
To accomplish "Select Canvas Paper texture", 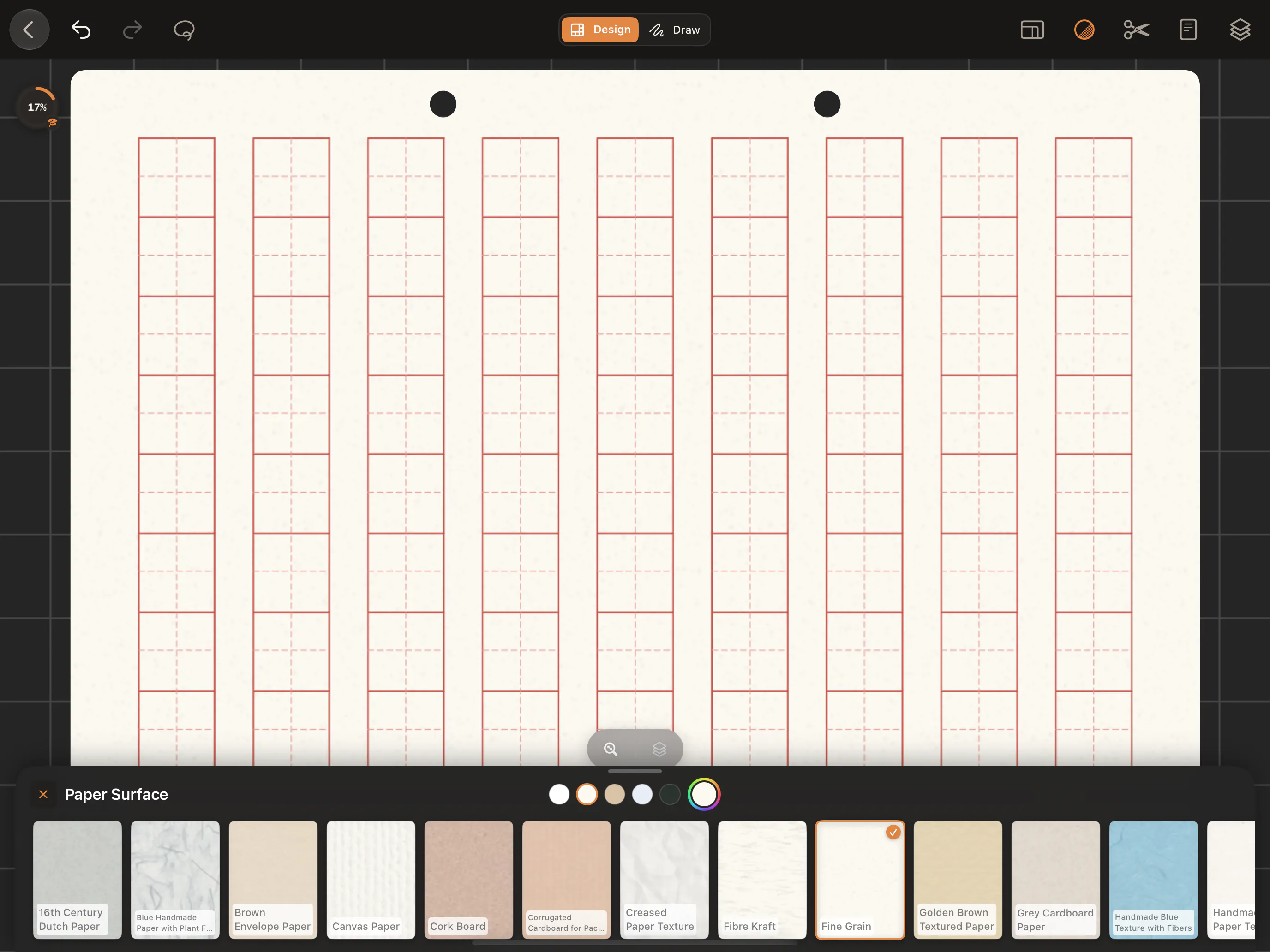I will pos(371,880).
